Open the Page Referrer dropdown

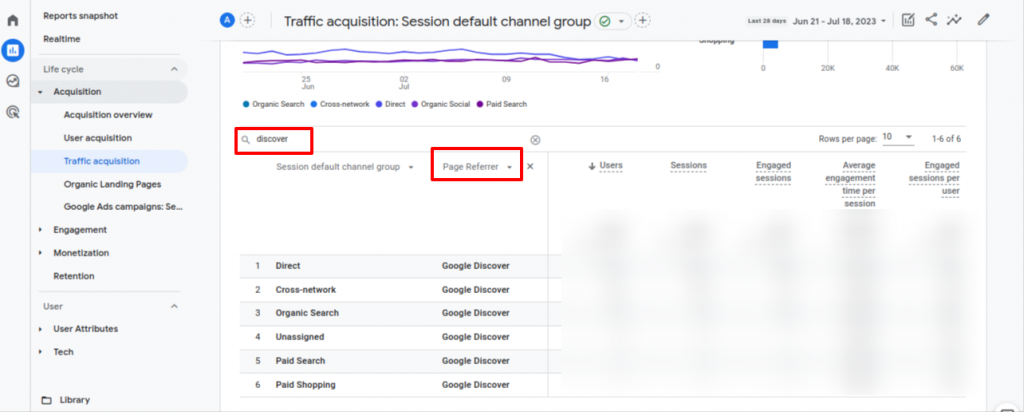pos(477,167)
